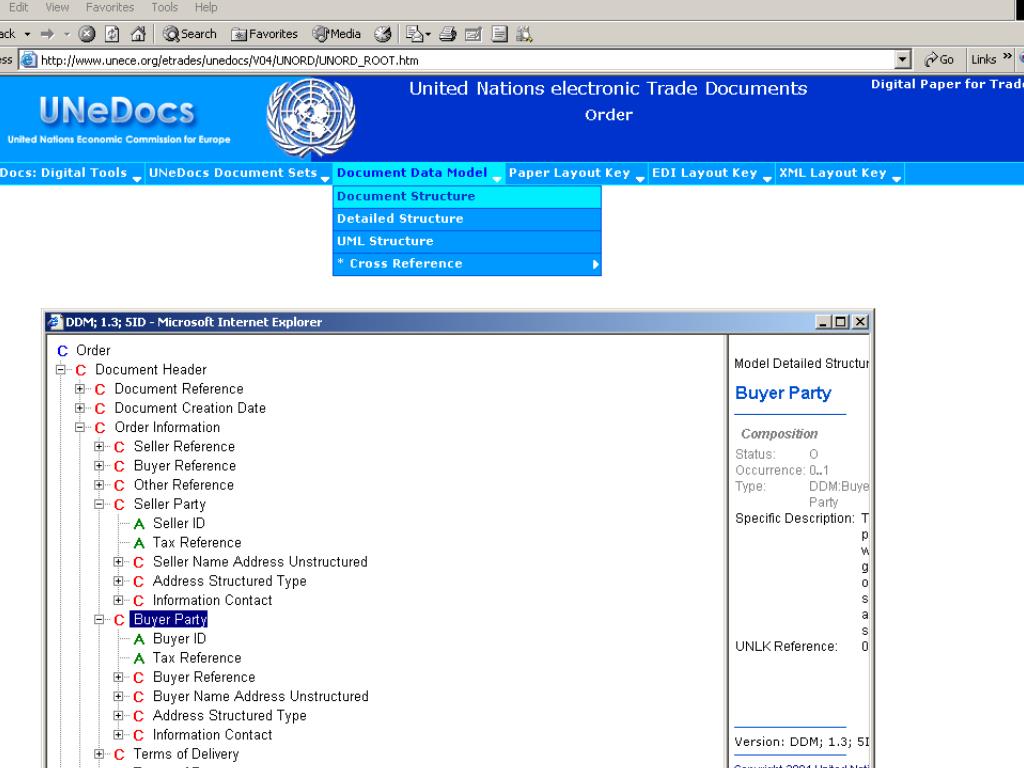This screenshot has height=768, width=1024.
Task: Open the Tools menu
Action: pyautogui.click(x=165, y=7)
